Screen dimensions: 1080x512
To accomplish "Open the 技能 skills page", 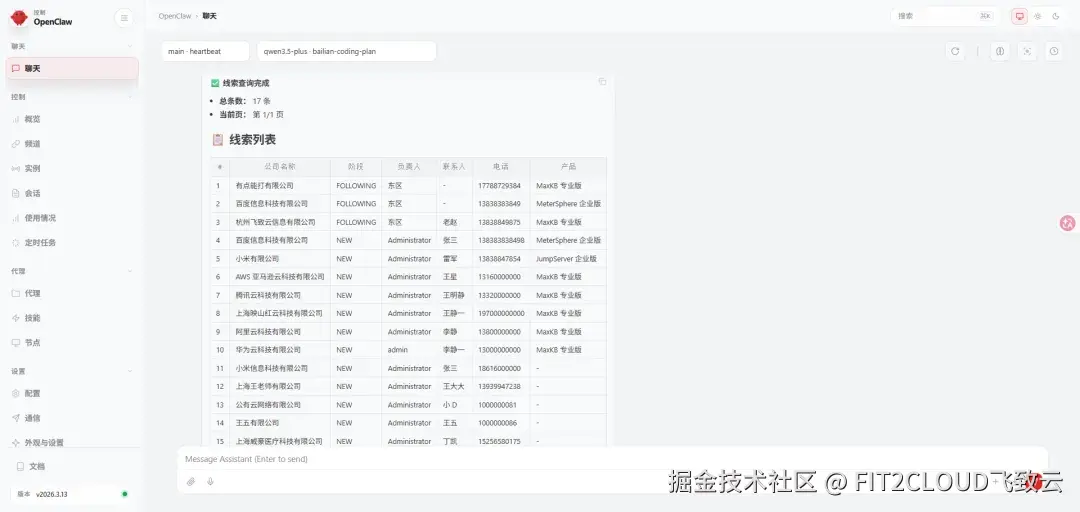I will [72, 318].
